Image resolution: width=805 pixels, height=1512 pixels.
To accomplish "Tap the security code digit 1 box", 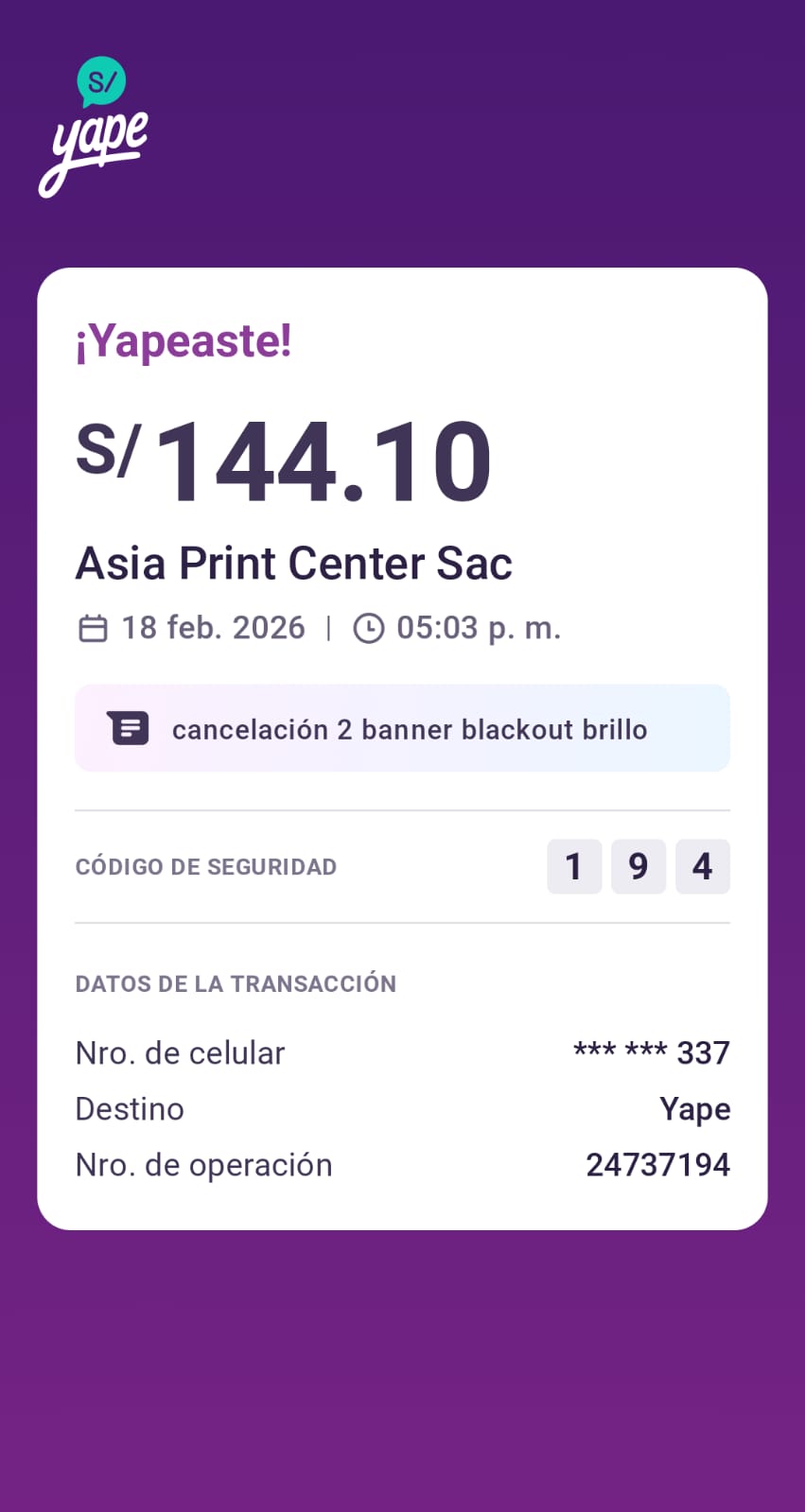I will click(574, 866).
